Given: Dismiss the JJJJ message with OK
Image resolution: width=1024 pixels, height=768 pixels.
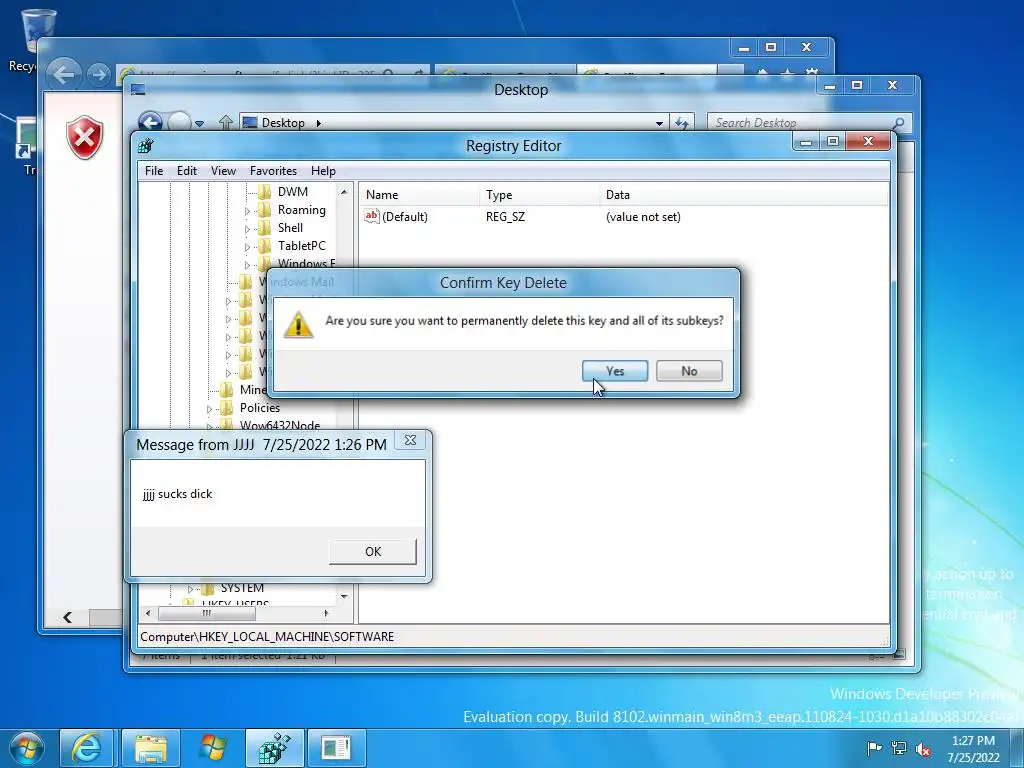Looking at the screenshot, I should pos(373,551).
